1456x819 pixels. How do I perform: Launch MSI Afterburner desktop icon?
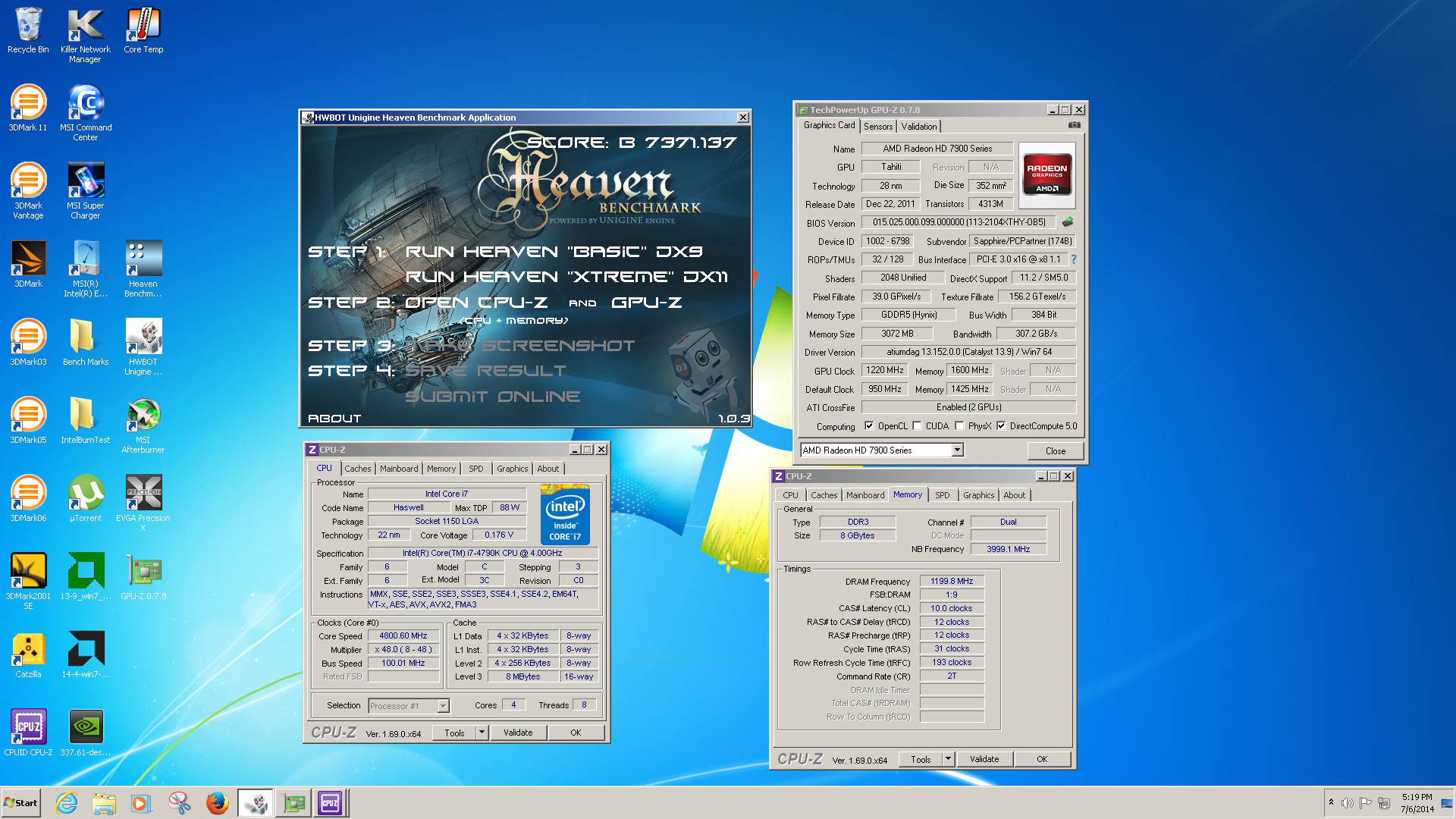coord(143,425)
